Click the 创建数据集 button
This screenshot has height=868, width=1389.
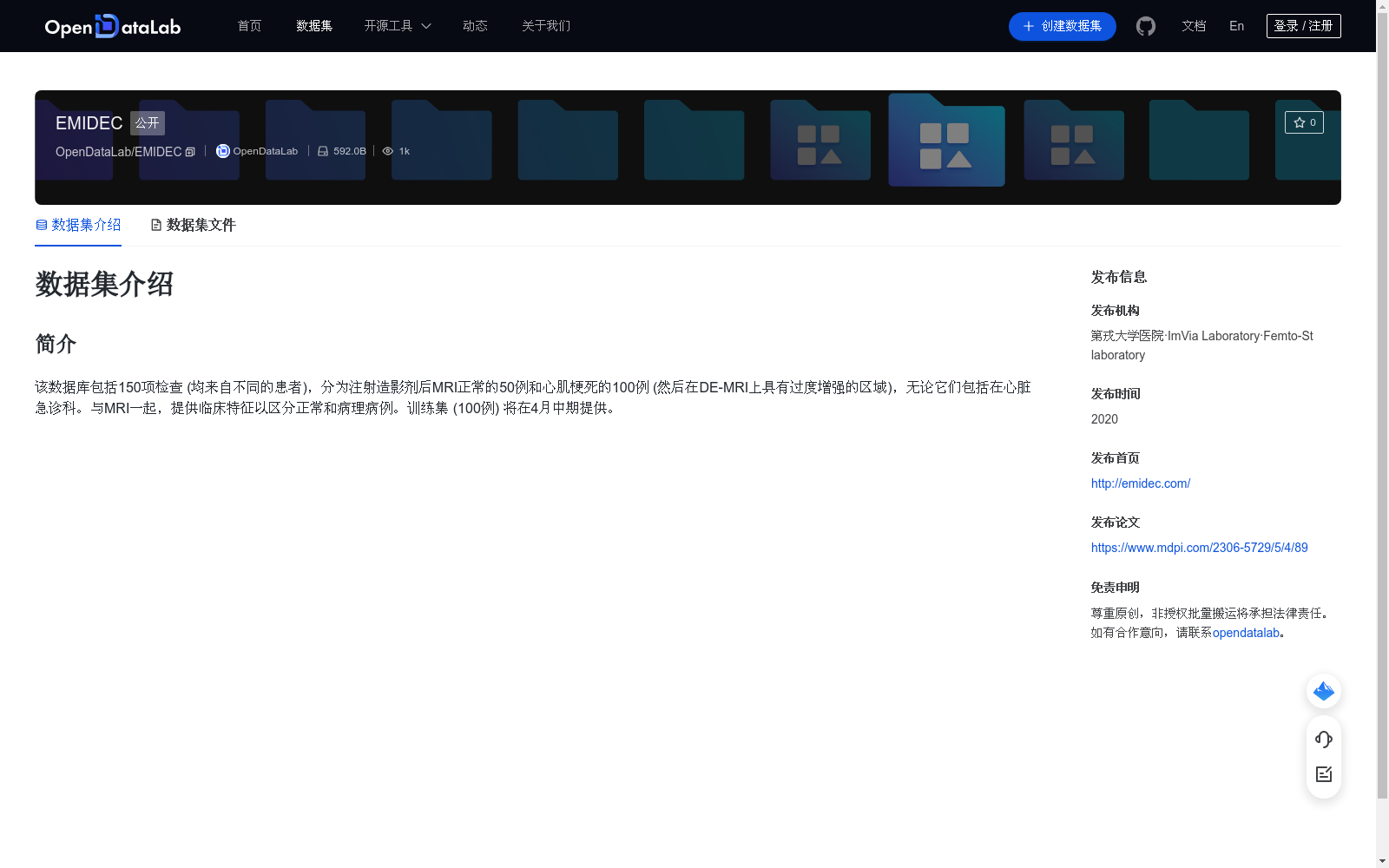[1063, 26]
